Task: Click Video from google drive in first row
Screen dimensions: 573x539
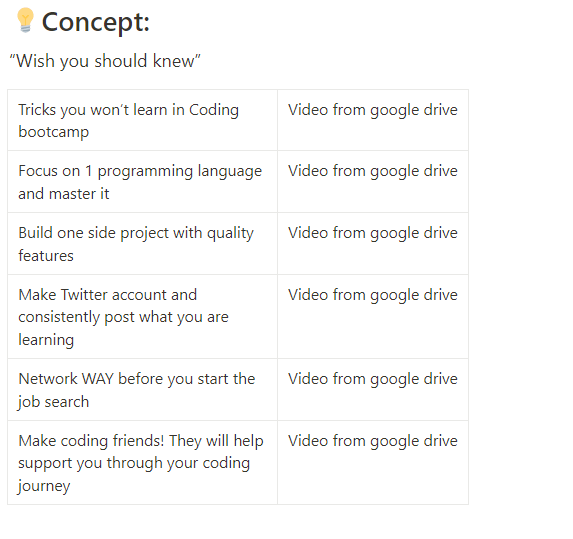Action: click(373, 110)
